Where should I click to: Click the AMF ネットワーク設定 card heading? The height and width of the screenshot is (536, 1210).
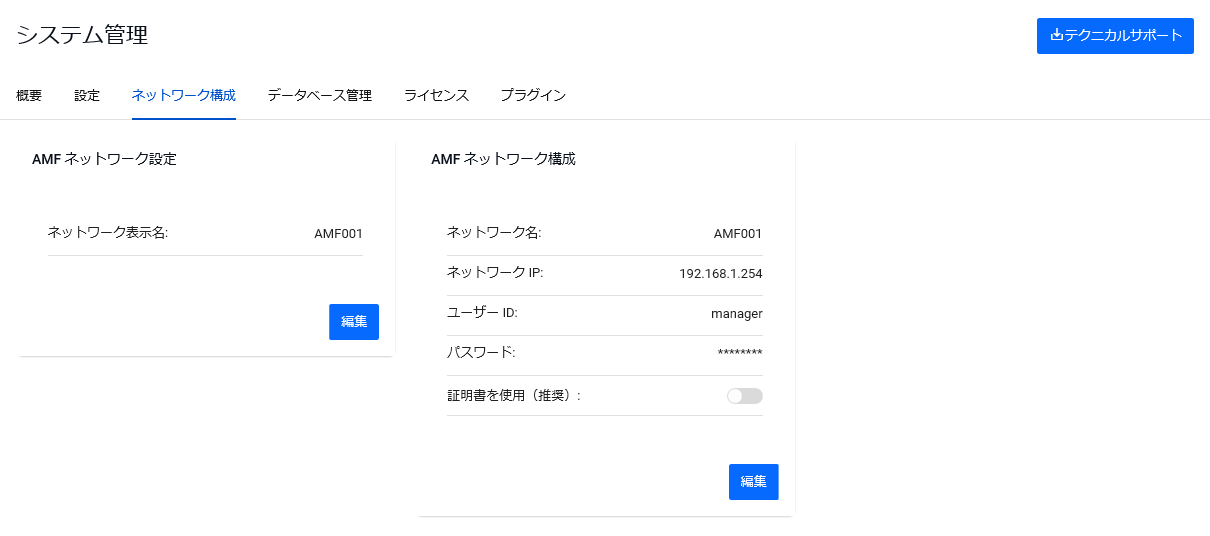tap(104, 159)
